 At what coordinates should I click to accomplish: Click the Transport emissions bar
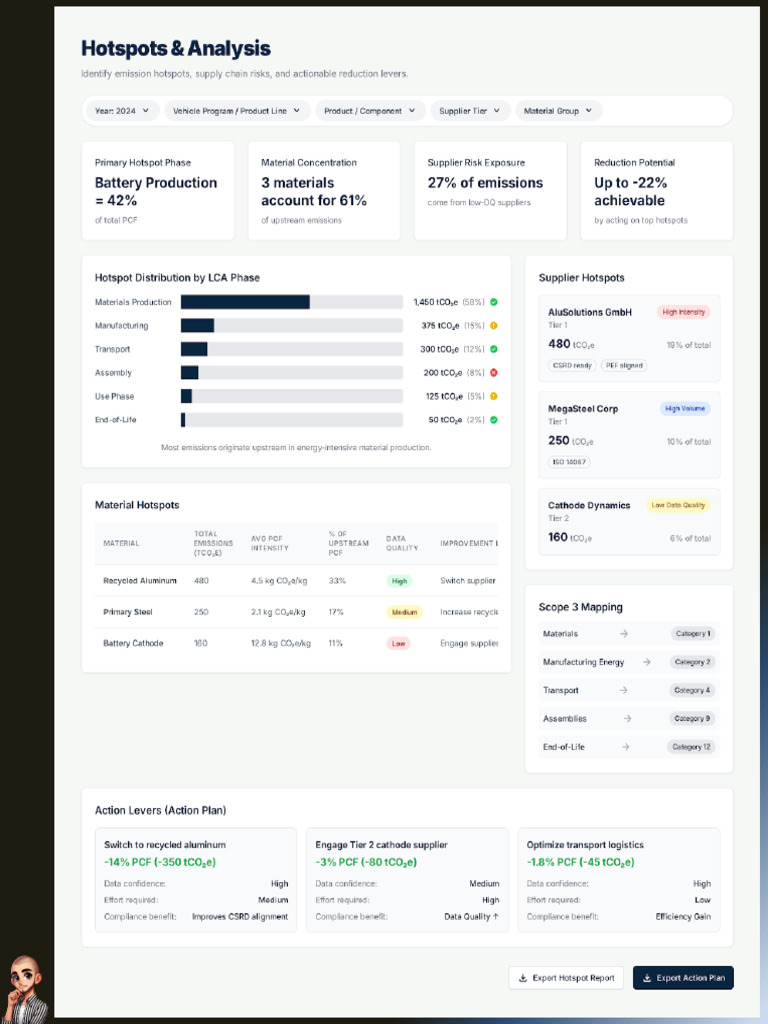click(292, 349)
